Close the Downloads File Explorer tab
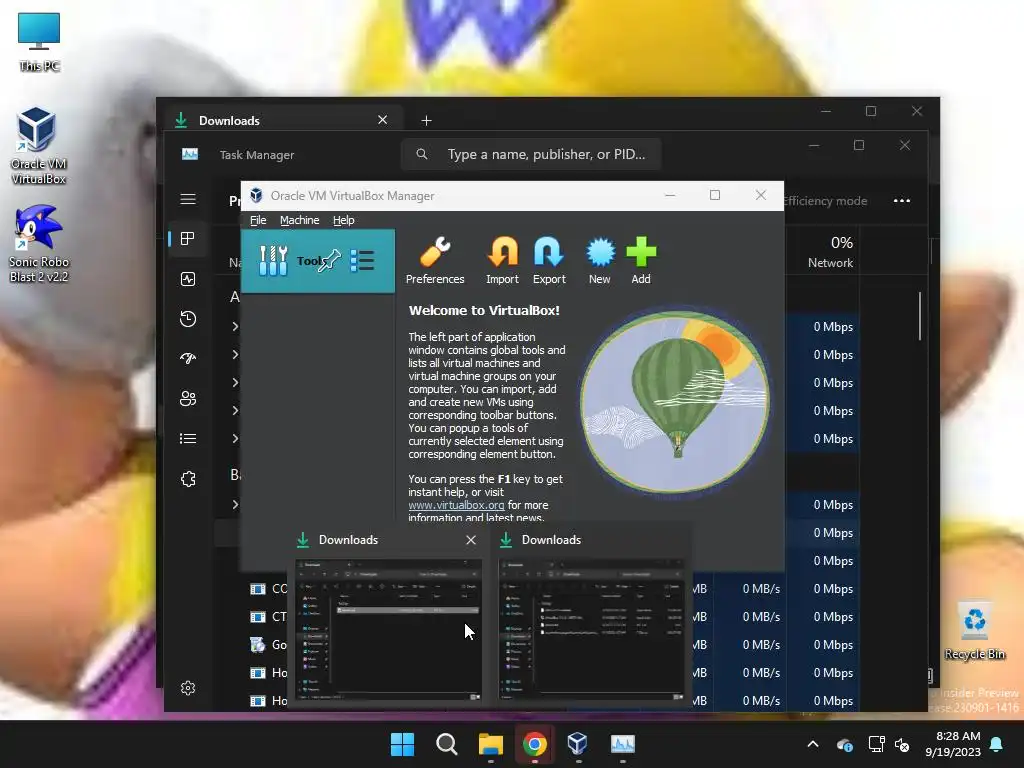The width and height of the screenshot is (1024, 768). click(383, 120)
